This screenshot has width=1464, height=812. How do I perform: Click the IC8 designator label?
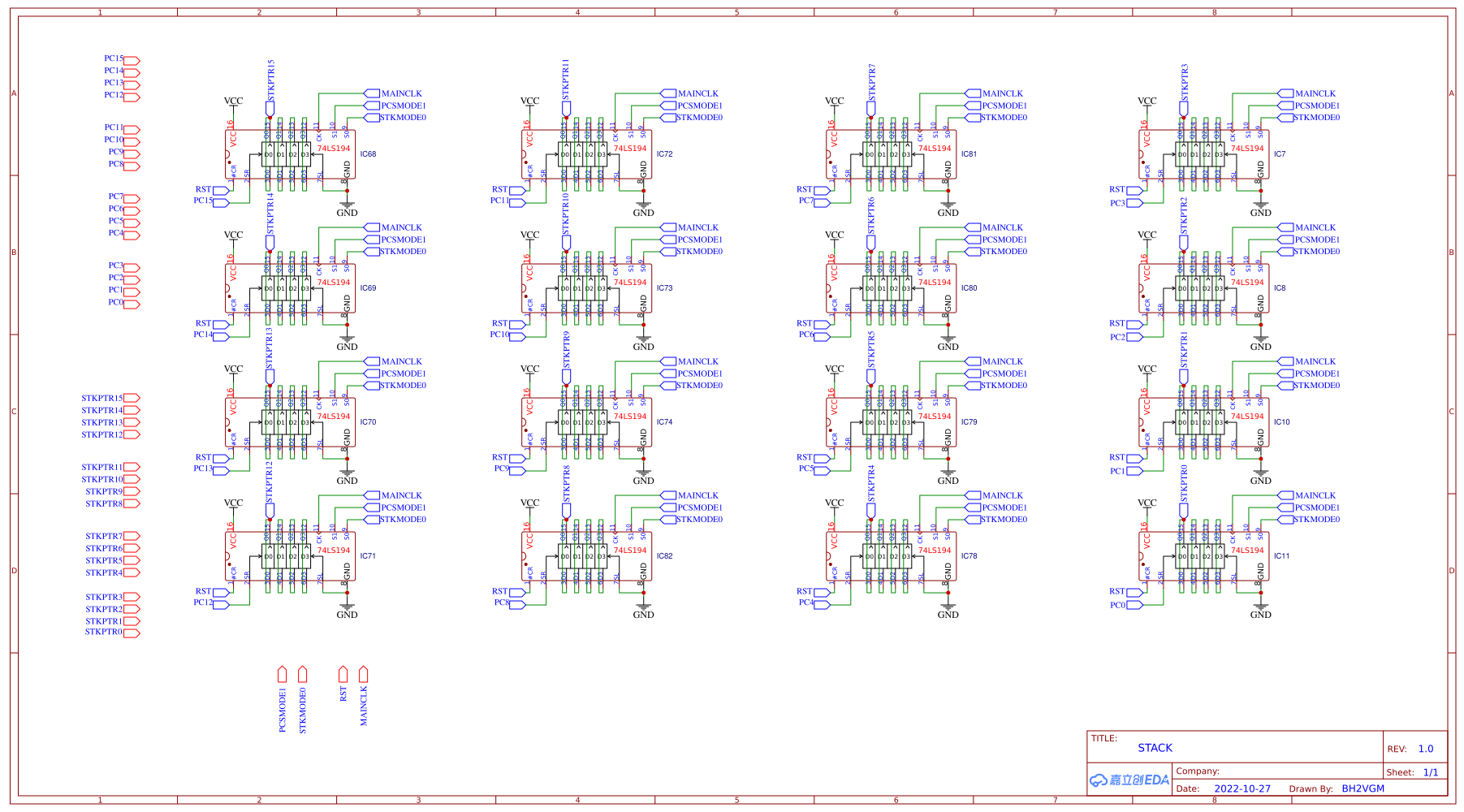click(1280, 288)
